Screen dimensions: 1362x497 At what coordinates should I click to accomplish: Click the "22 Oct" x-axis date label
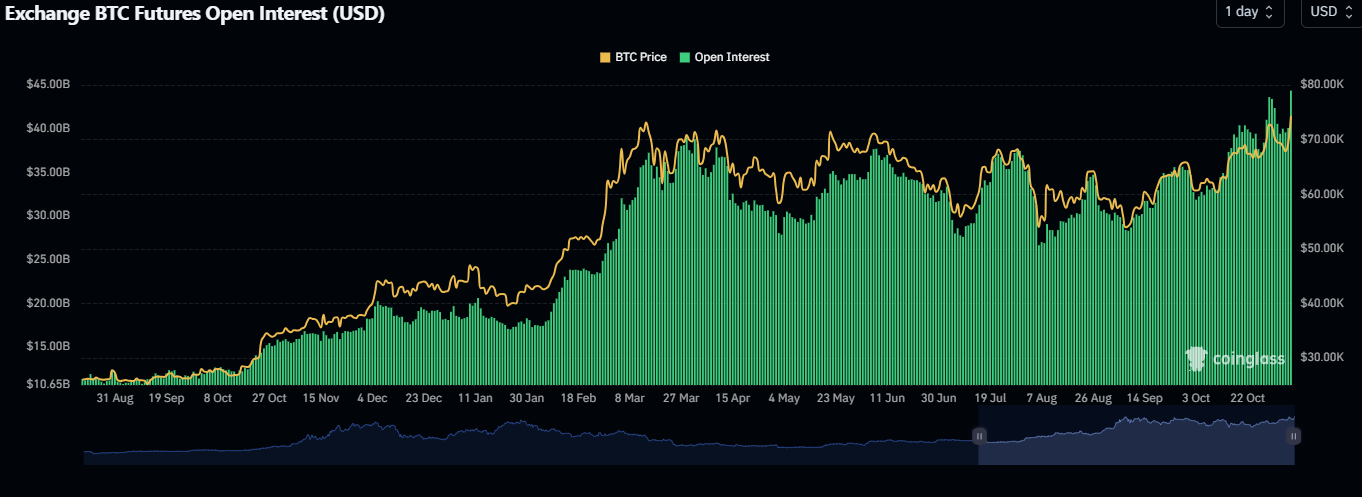(x=1246, y=398)
